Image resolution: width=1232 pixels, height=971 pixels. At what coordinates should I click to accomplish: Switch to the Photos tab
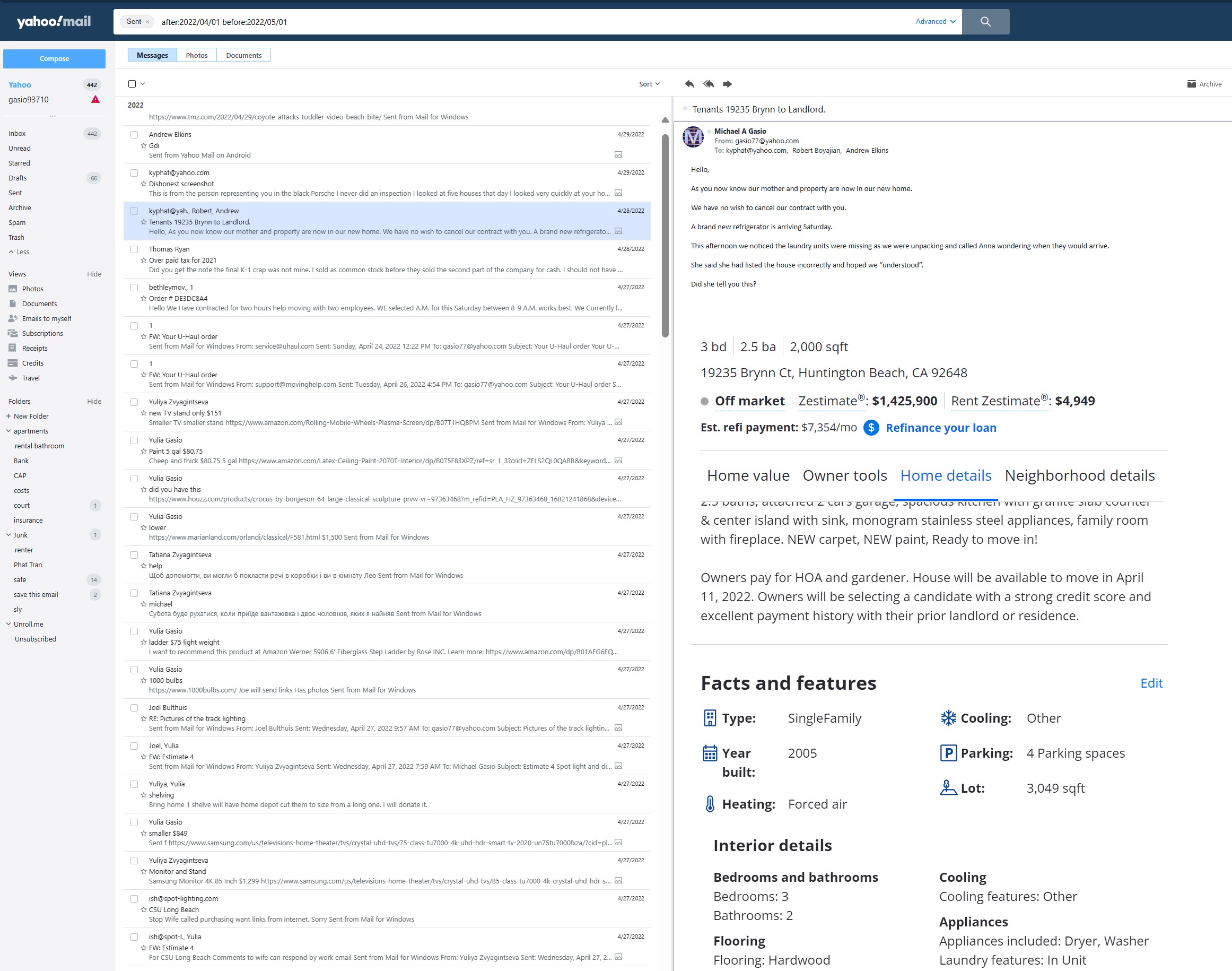tap(197, 55)
